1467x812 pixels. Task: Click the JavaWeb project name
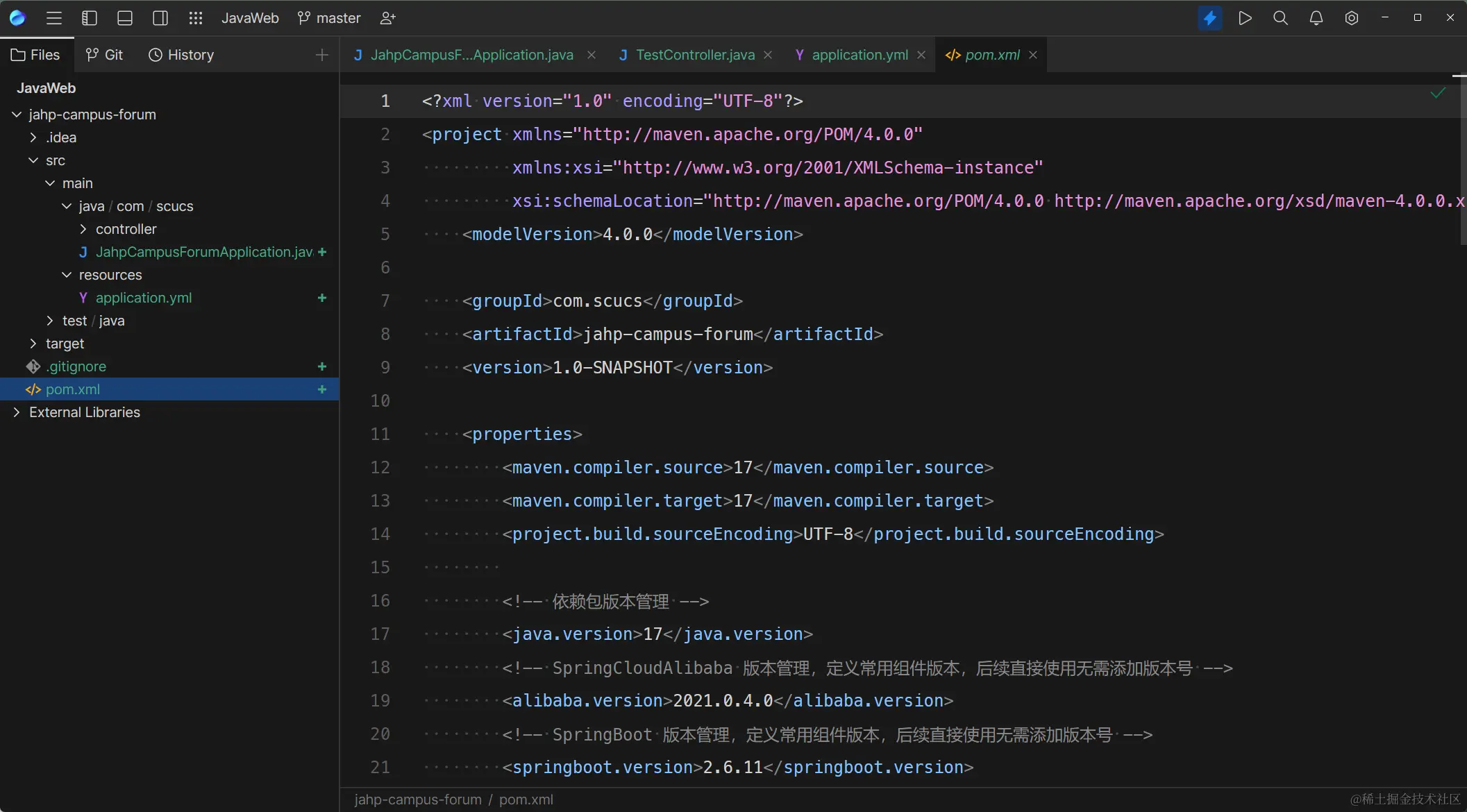250,18
